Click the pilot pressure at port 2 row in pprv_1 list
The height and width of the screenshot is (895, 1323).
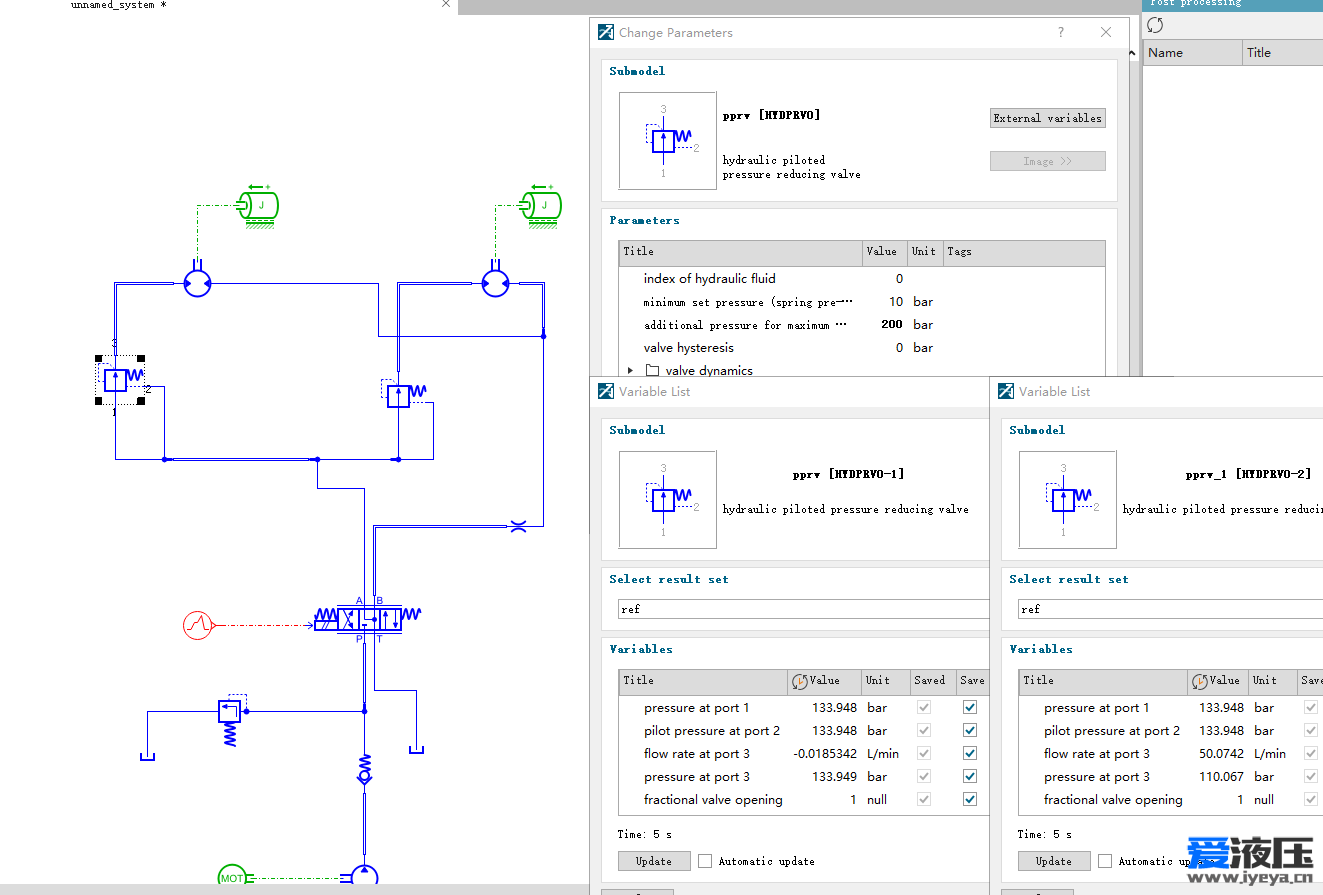(x=1170, y=731)
